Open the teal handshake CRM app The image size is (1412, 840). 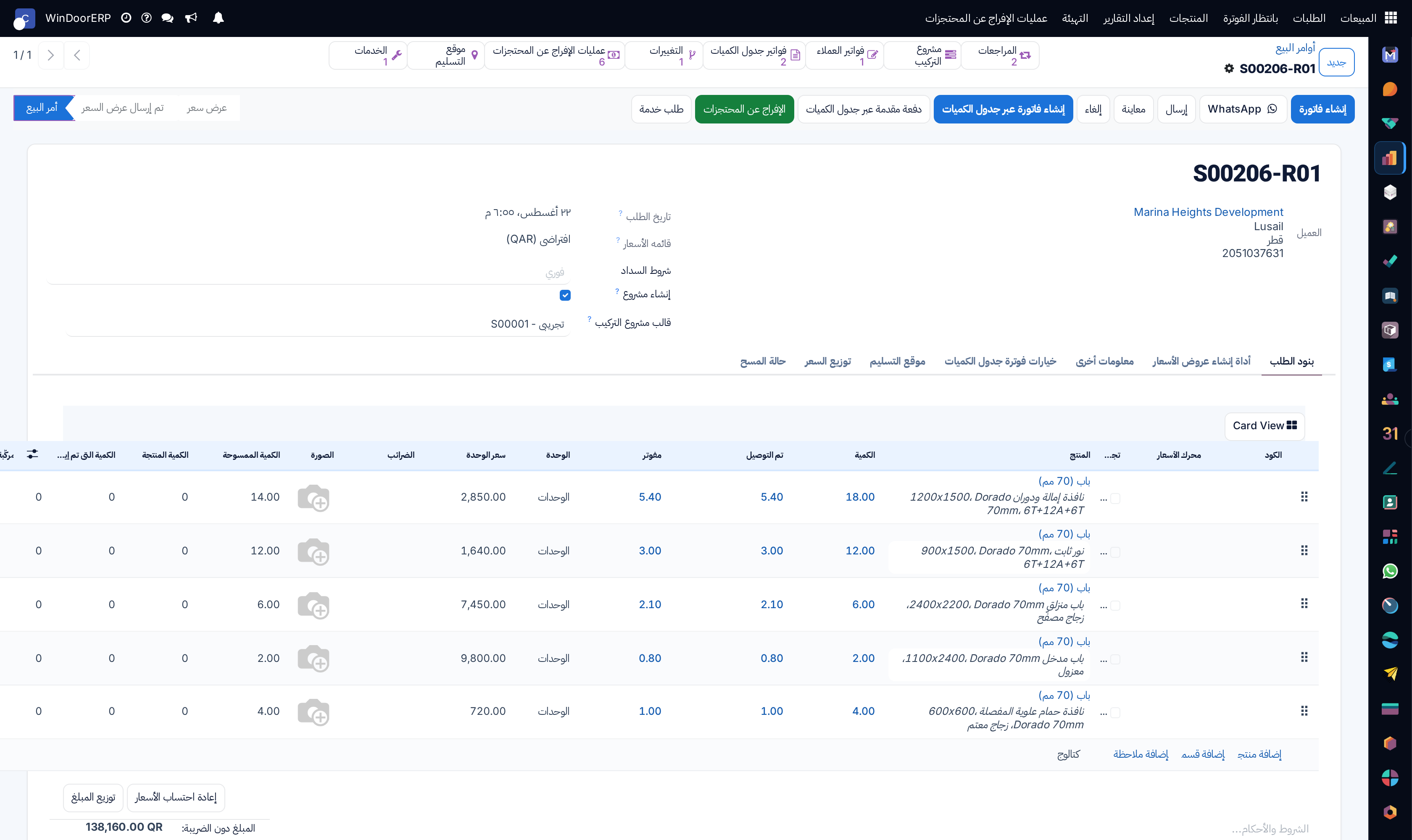pyautogui.click(x=1390, y=123)
